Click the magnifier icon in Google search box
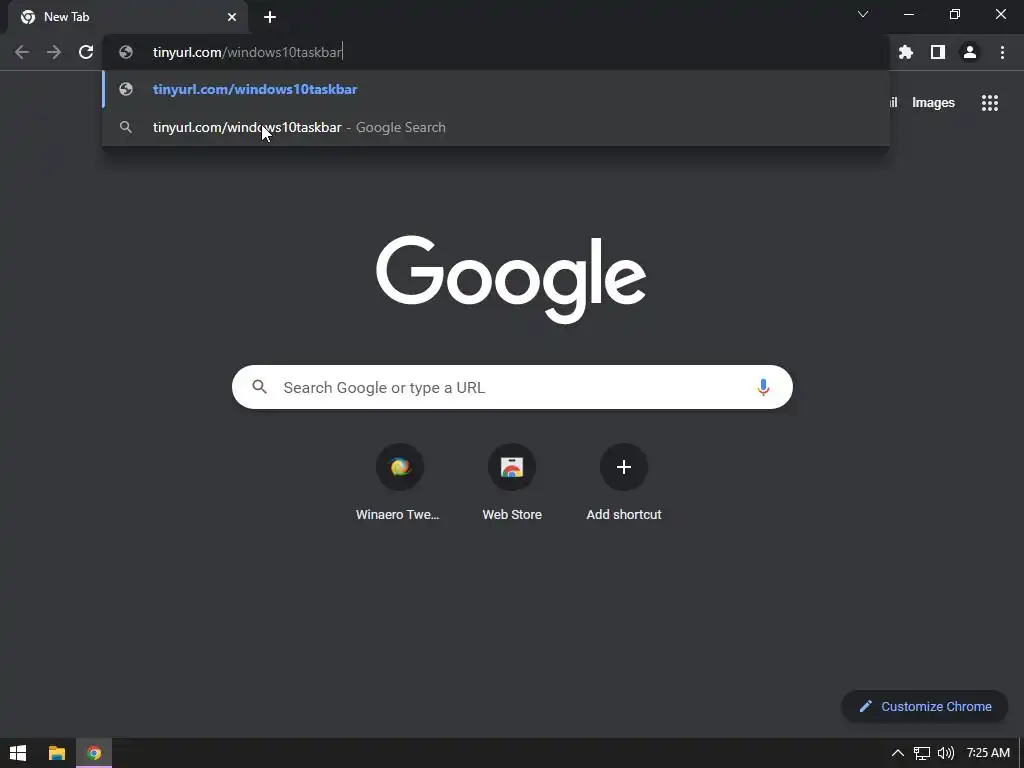The height and width of the screenshot is (768, 1024). click(x=259, y=387)
